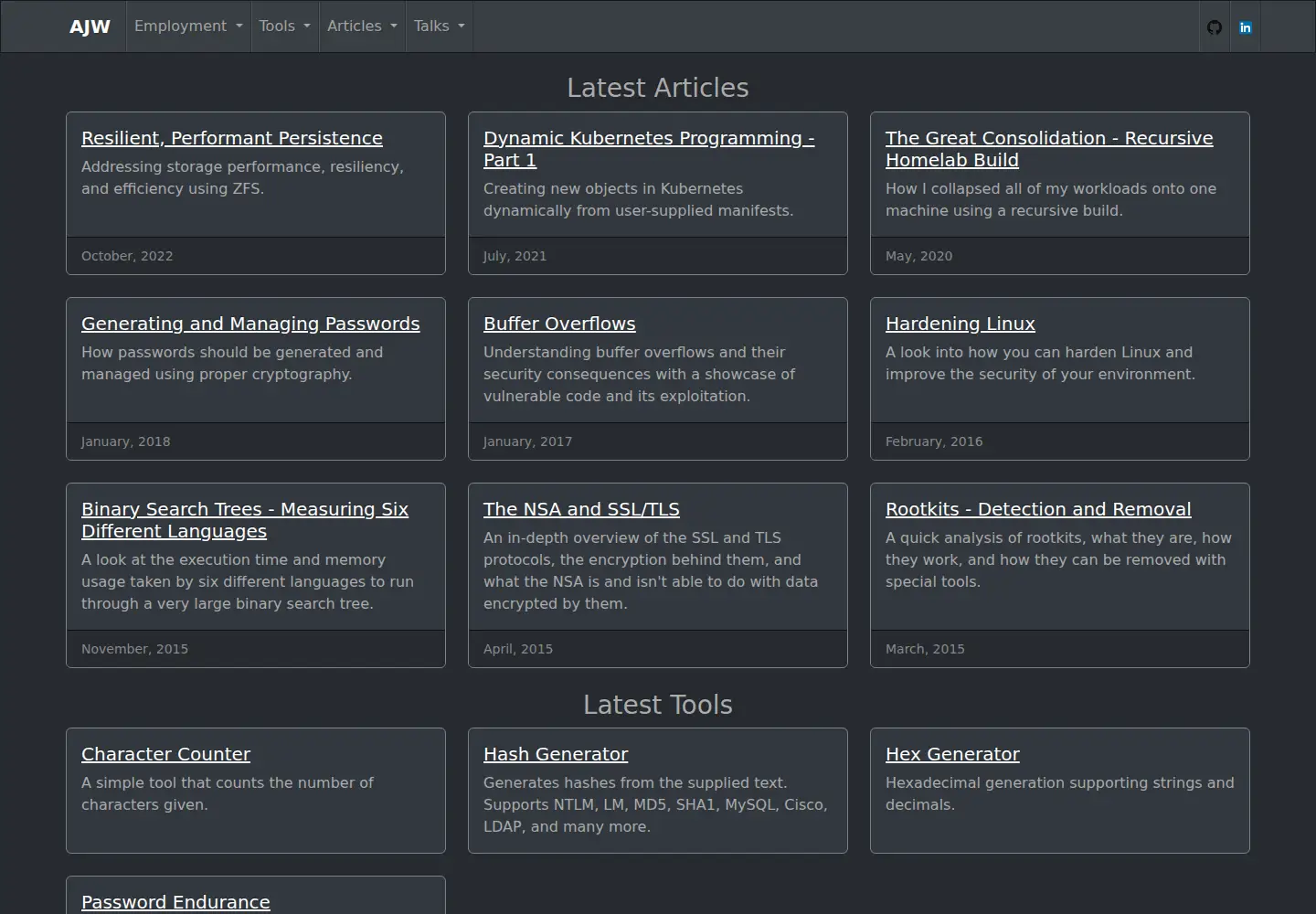Open Binary Search Trees - Measuring Six Different Languages
Image resolution: width=1316 pixels, height=914 pixels.
pos(245,520)
